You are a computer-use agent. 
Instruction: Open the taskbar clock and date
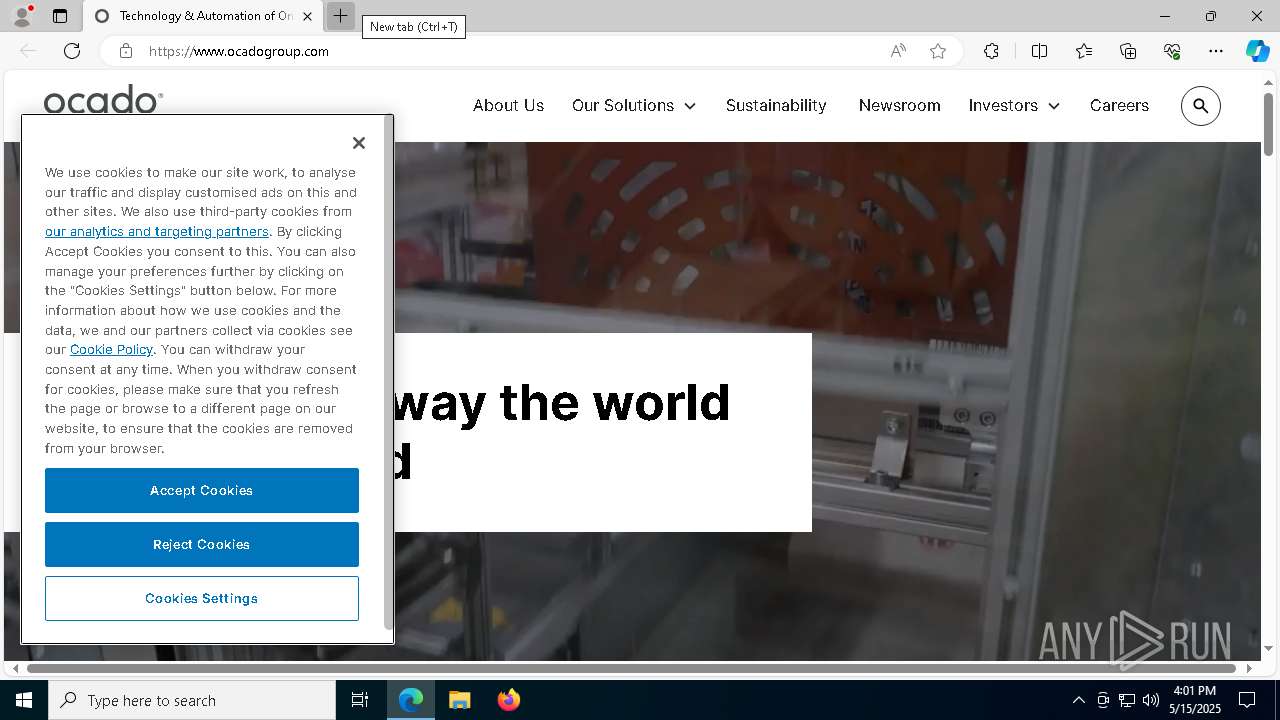tap(1195, 700)
